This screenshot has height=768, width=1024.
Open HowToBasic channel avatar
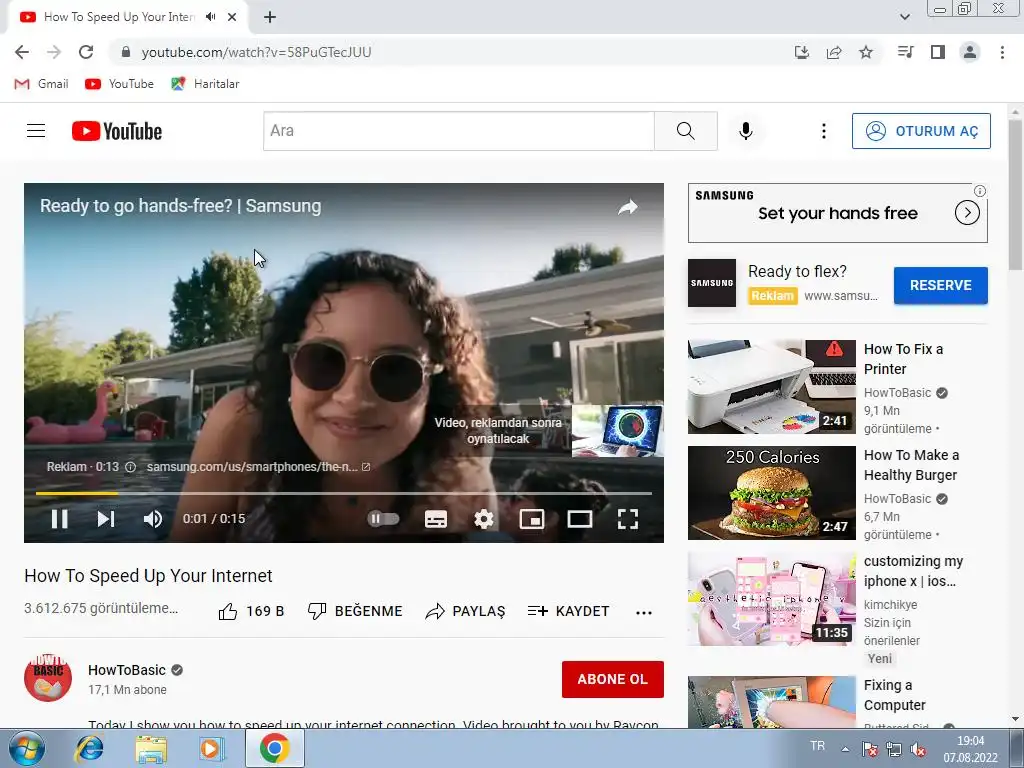48,679
